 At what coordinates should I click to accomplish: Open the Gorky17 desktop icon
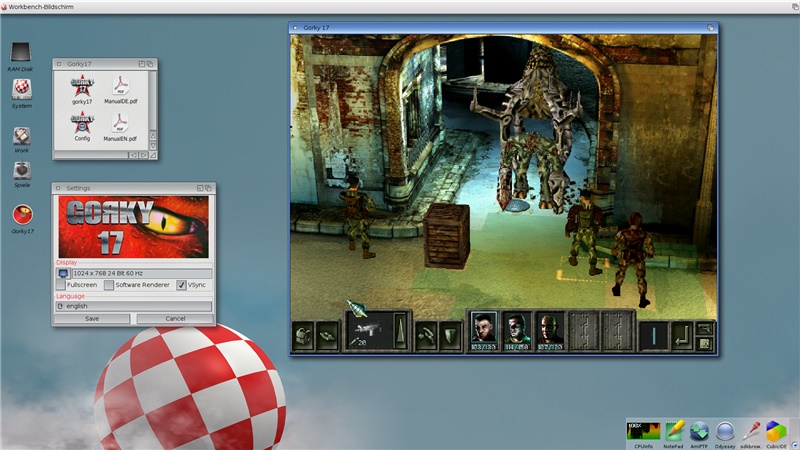(x=22, y=219)
